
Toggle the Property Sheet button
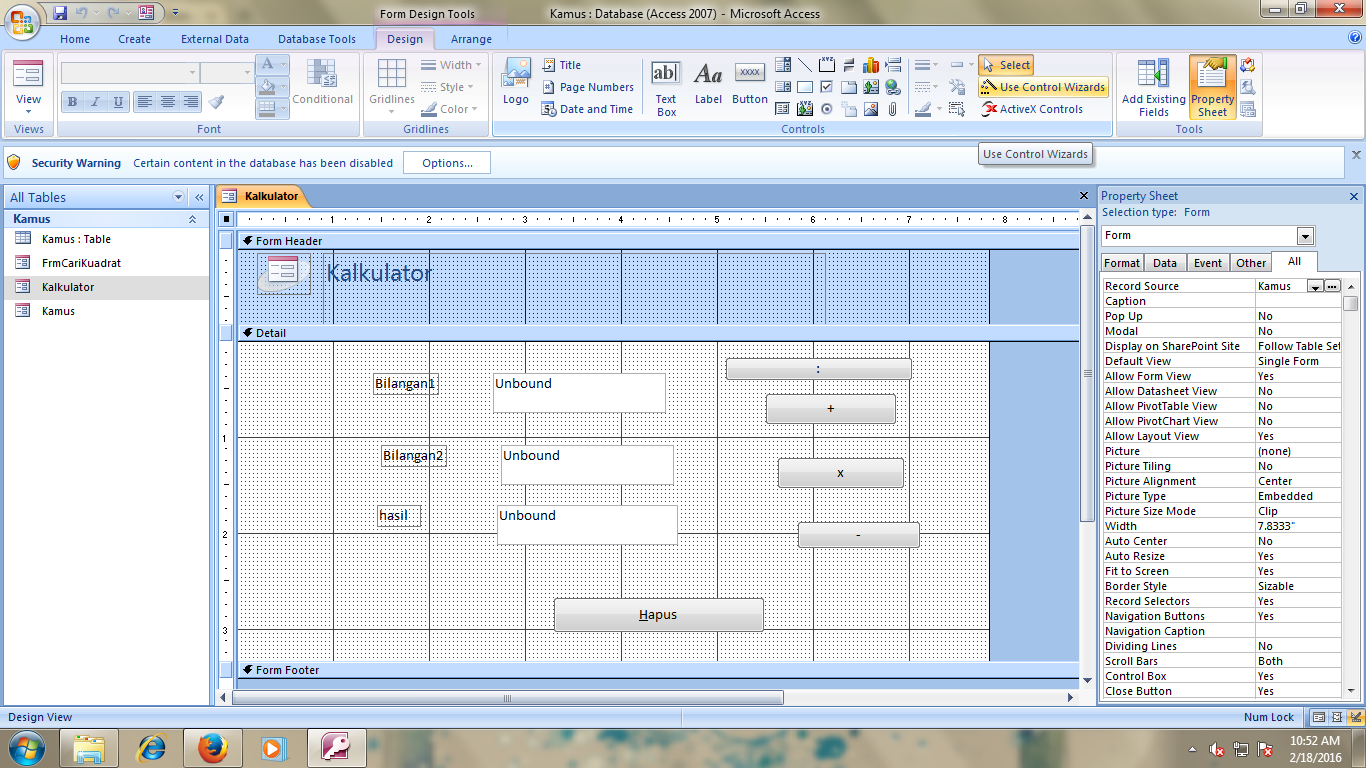pyautogui.click(x=1212, y=88)
